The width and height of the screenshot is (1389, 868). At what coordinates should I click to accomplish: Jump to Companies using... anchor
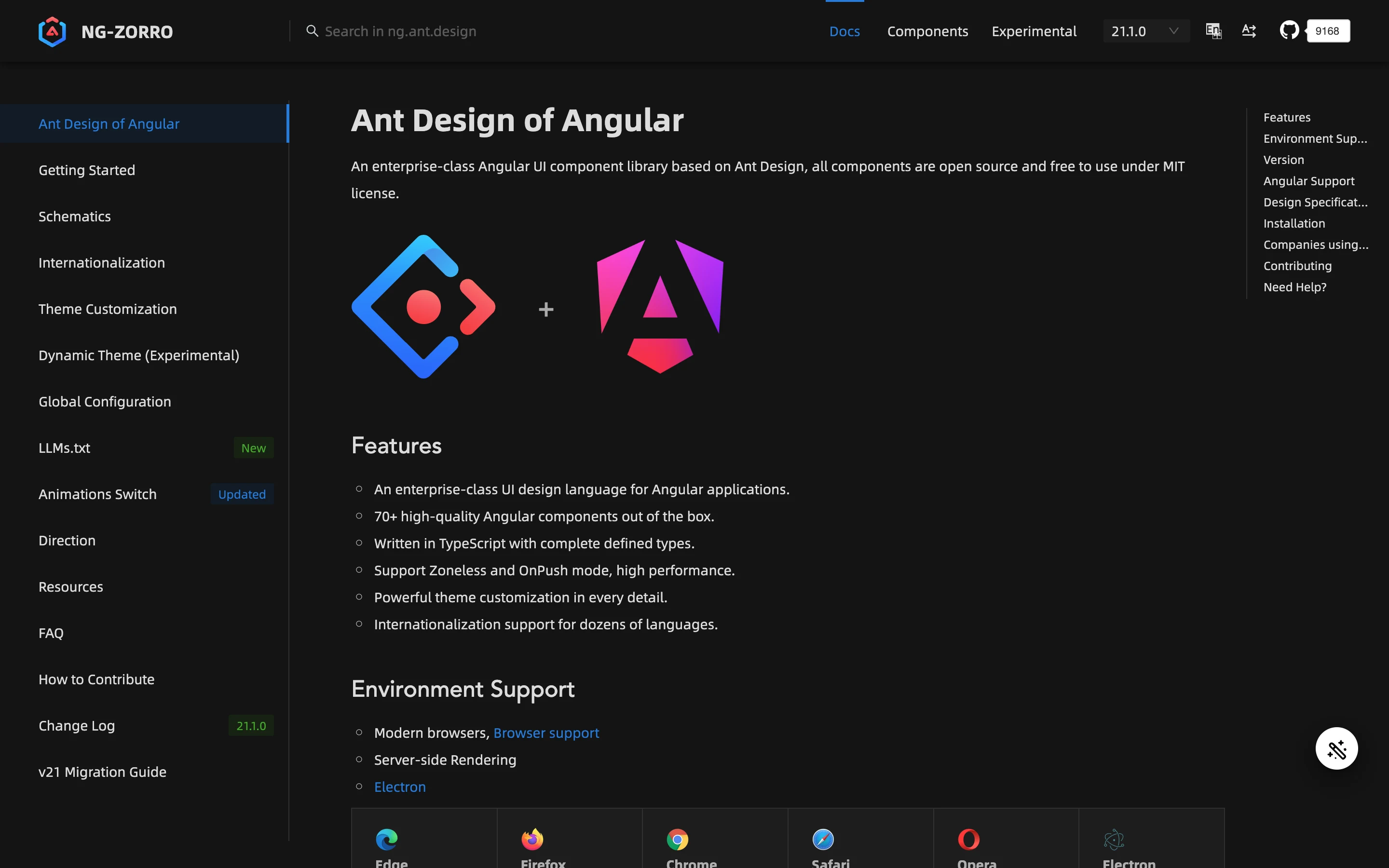coord(1316,244)
